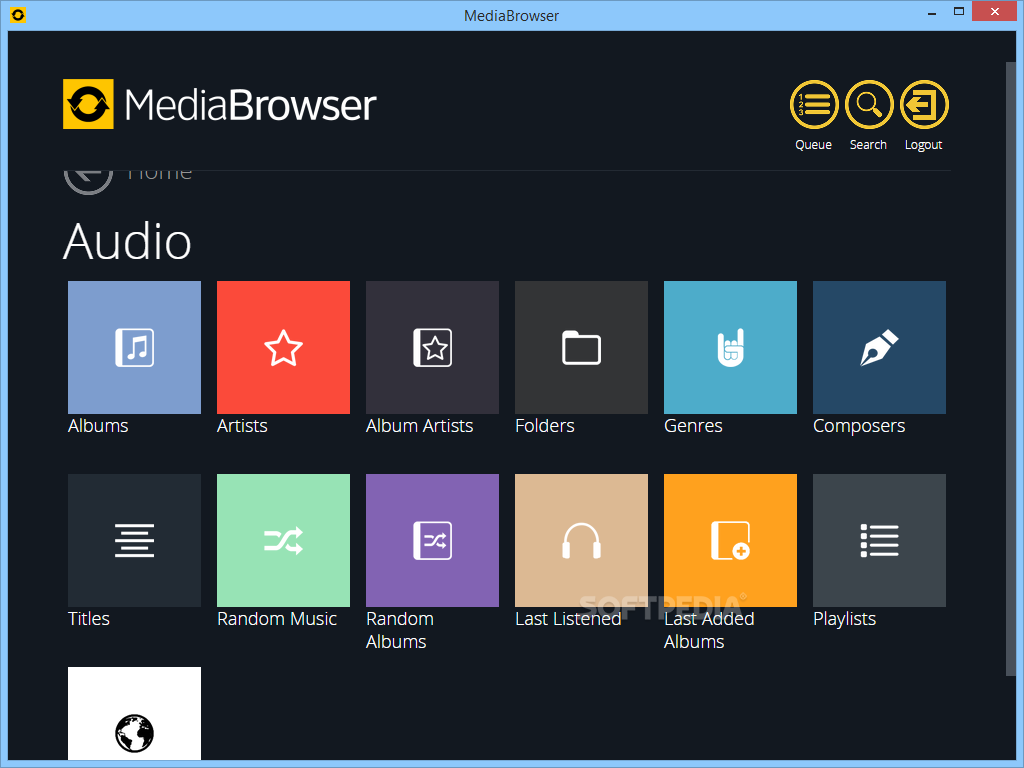Open the Queue icon
Image resolution: width=1024 pixels, height=768 pixels.
(814, 104)
